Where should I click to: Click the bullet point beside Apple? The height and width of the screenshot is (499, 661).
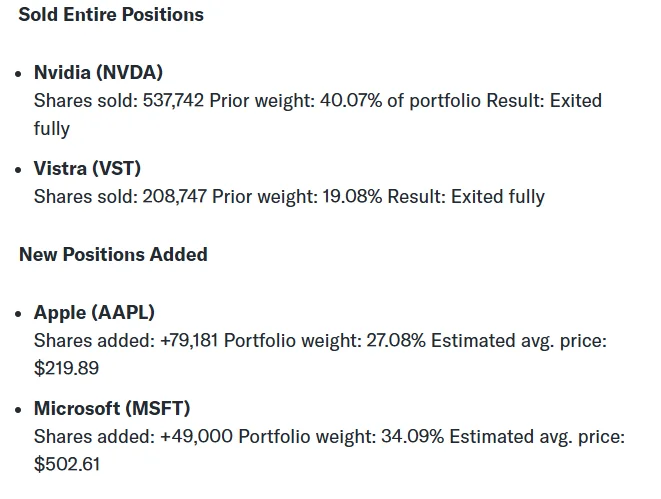click(20, 314)
